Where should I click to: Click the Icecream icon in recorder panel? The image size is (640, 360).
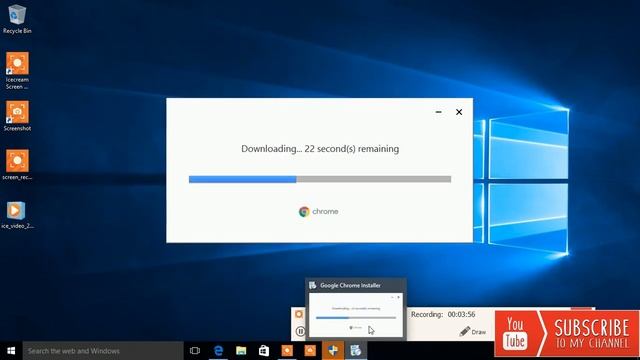click(299, 314)
